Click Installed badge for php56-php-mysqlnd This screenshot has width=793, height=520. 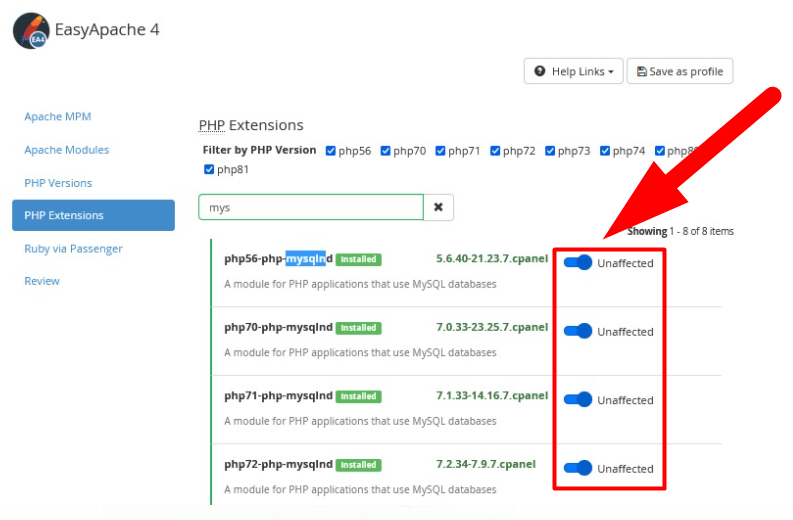pyautogui.click(x=359, y=259)
